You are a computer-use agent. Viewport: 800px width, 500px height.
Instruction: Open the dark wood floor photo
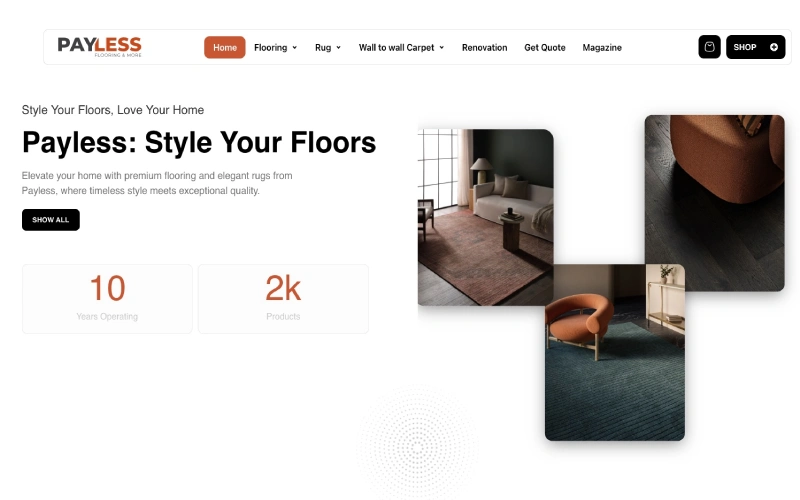pyautogui.click(x=714, y=203)
